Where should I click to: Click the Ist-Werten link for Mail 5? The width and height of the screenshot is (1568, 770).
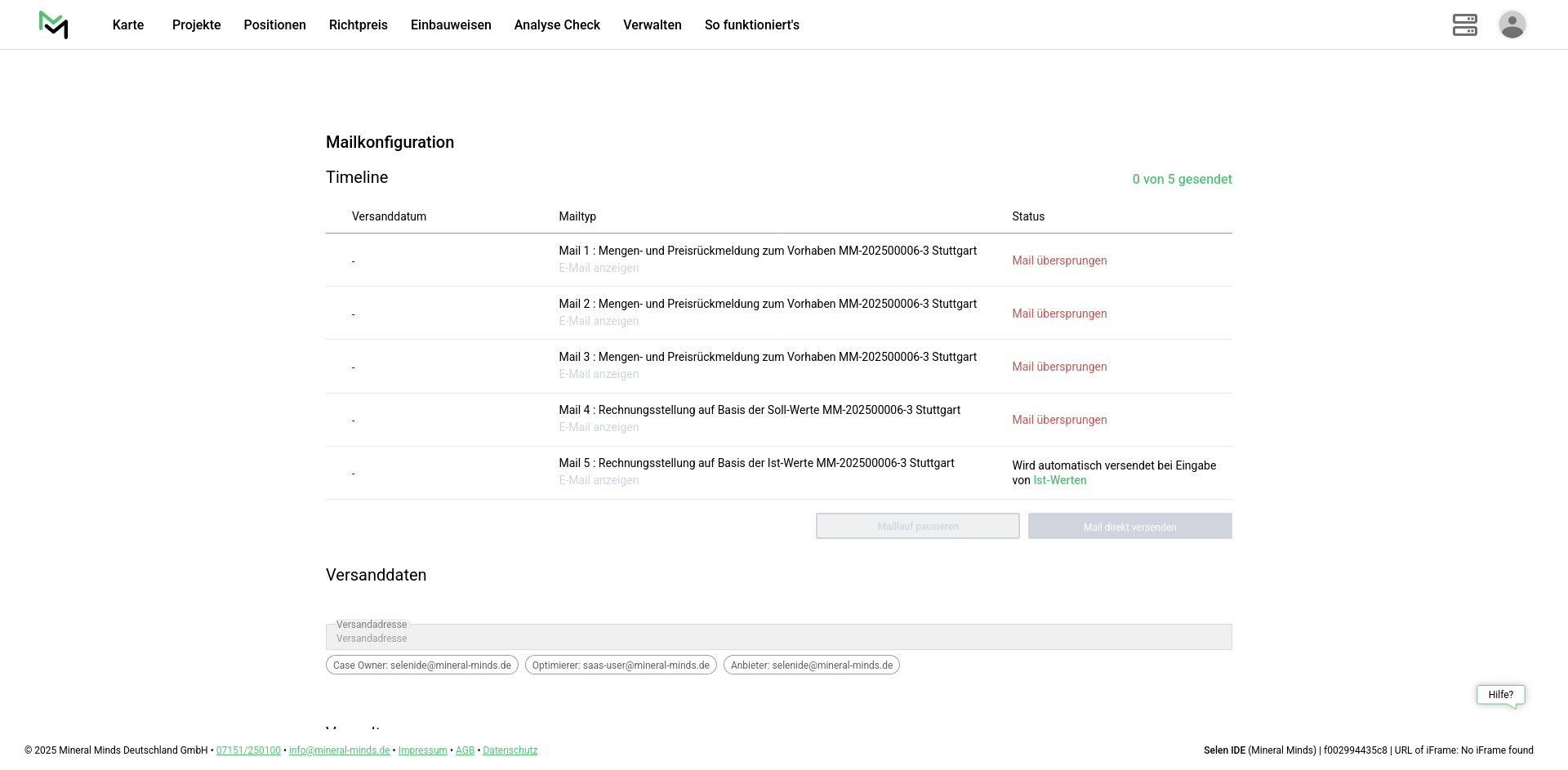pyautogui.click(x=1059, y=480)
